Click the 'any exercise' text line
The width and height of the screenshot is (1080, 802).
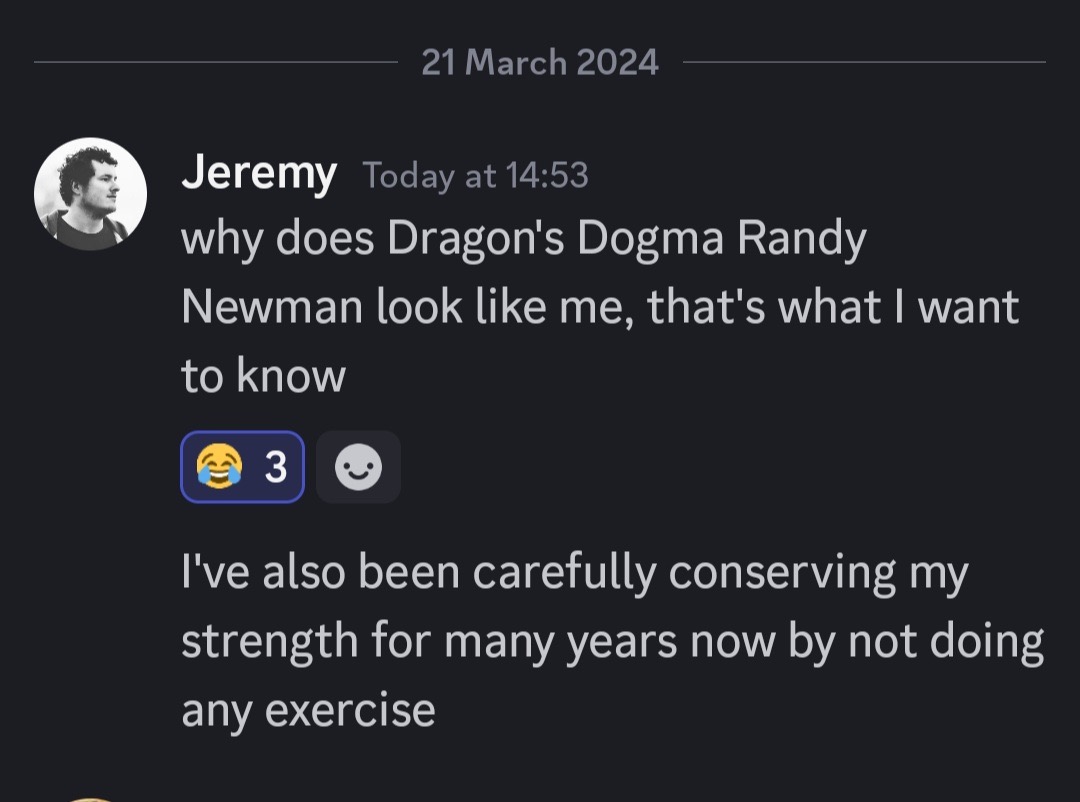click(x=309, y=710)
